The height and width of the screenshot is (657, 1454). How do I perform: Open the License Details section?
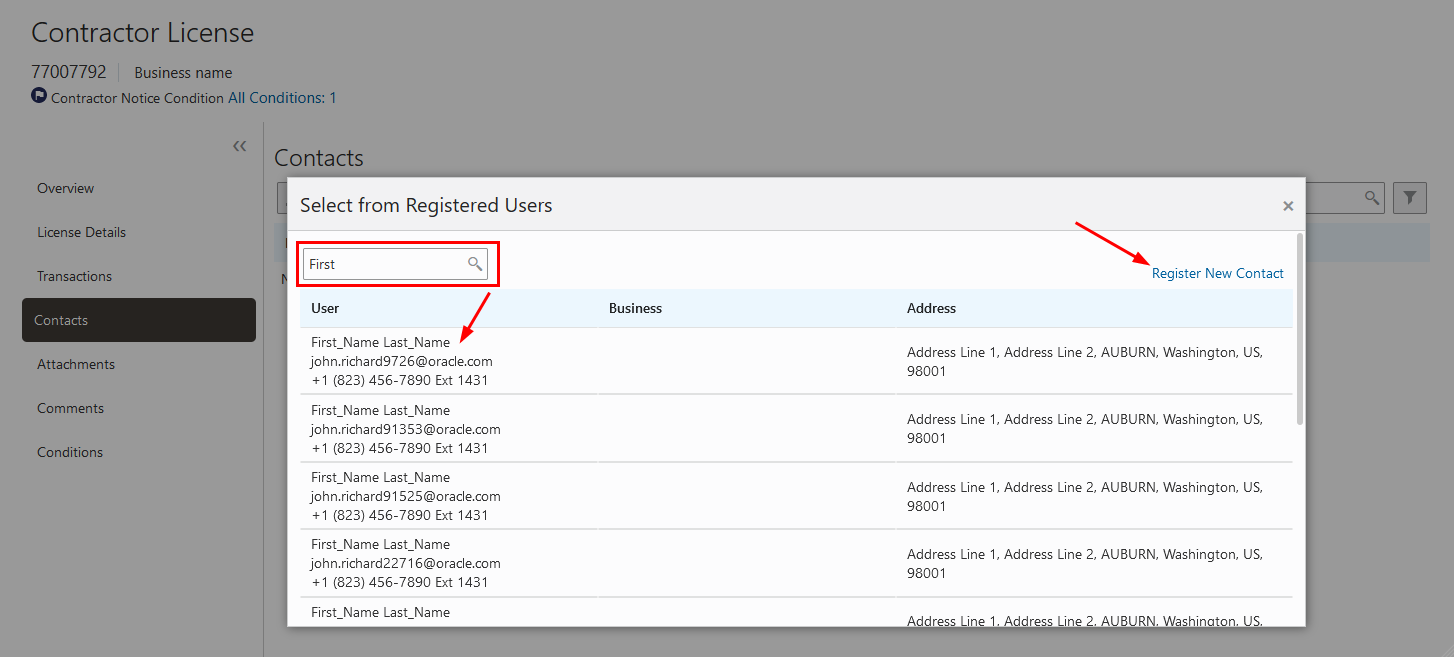pos(82,232)
